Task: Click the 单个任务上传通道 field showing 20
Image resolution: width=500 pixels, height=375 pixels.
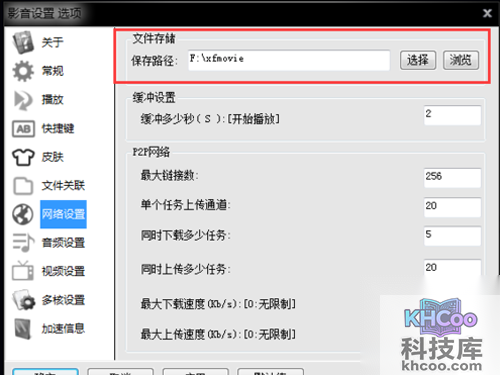Action: (452, 207)
